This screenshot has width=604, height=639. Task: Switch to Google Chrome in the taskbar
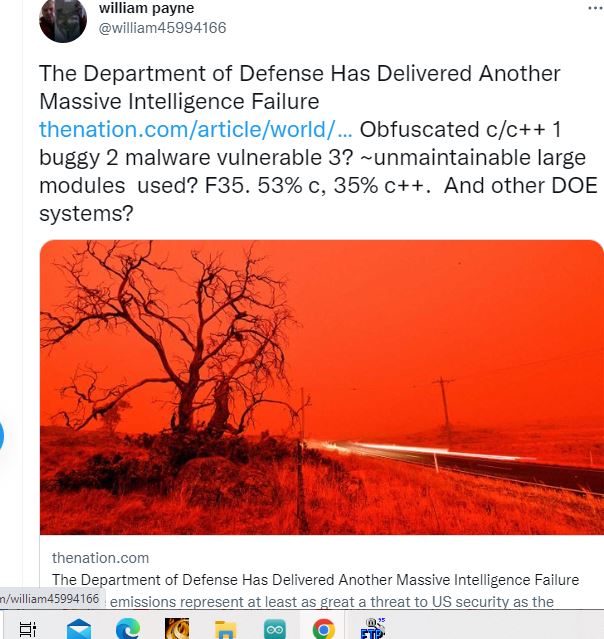point(324,629)
